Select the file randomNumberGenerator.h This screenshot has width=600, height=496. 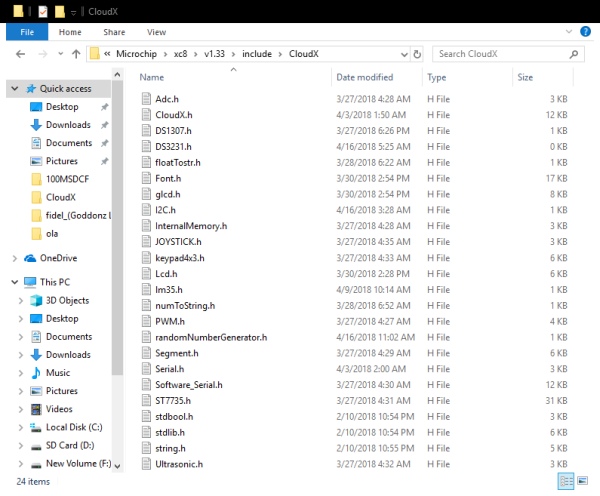point(211,337)
